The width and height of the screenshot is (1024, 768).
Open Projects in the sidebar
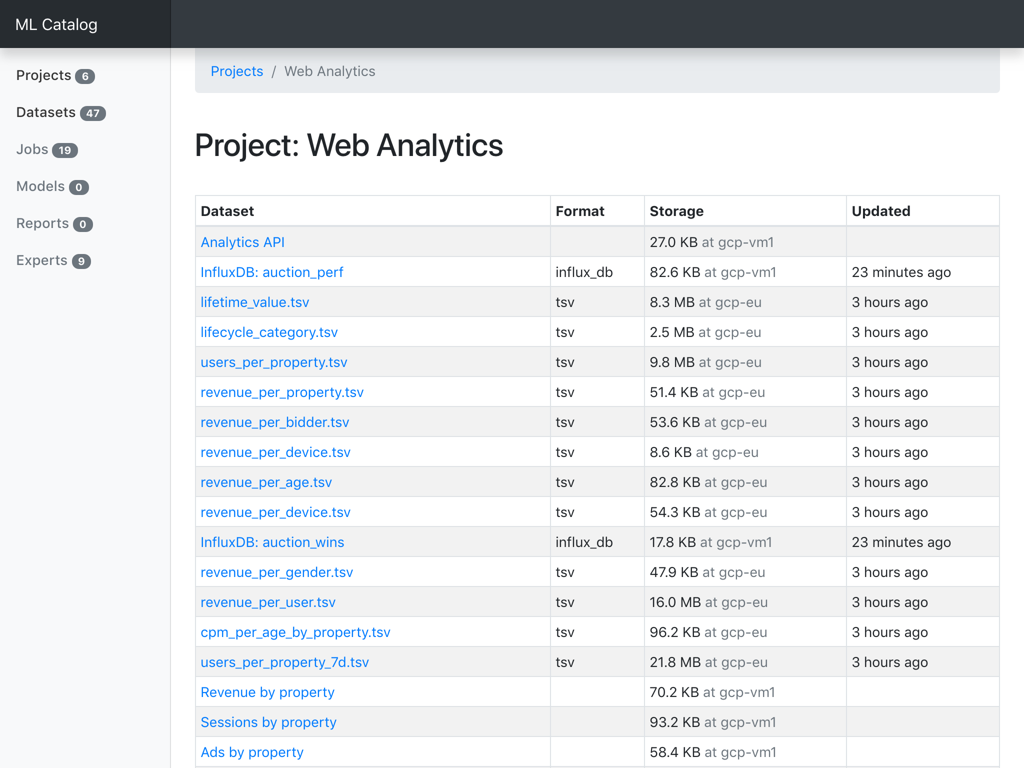[56, 76]
